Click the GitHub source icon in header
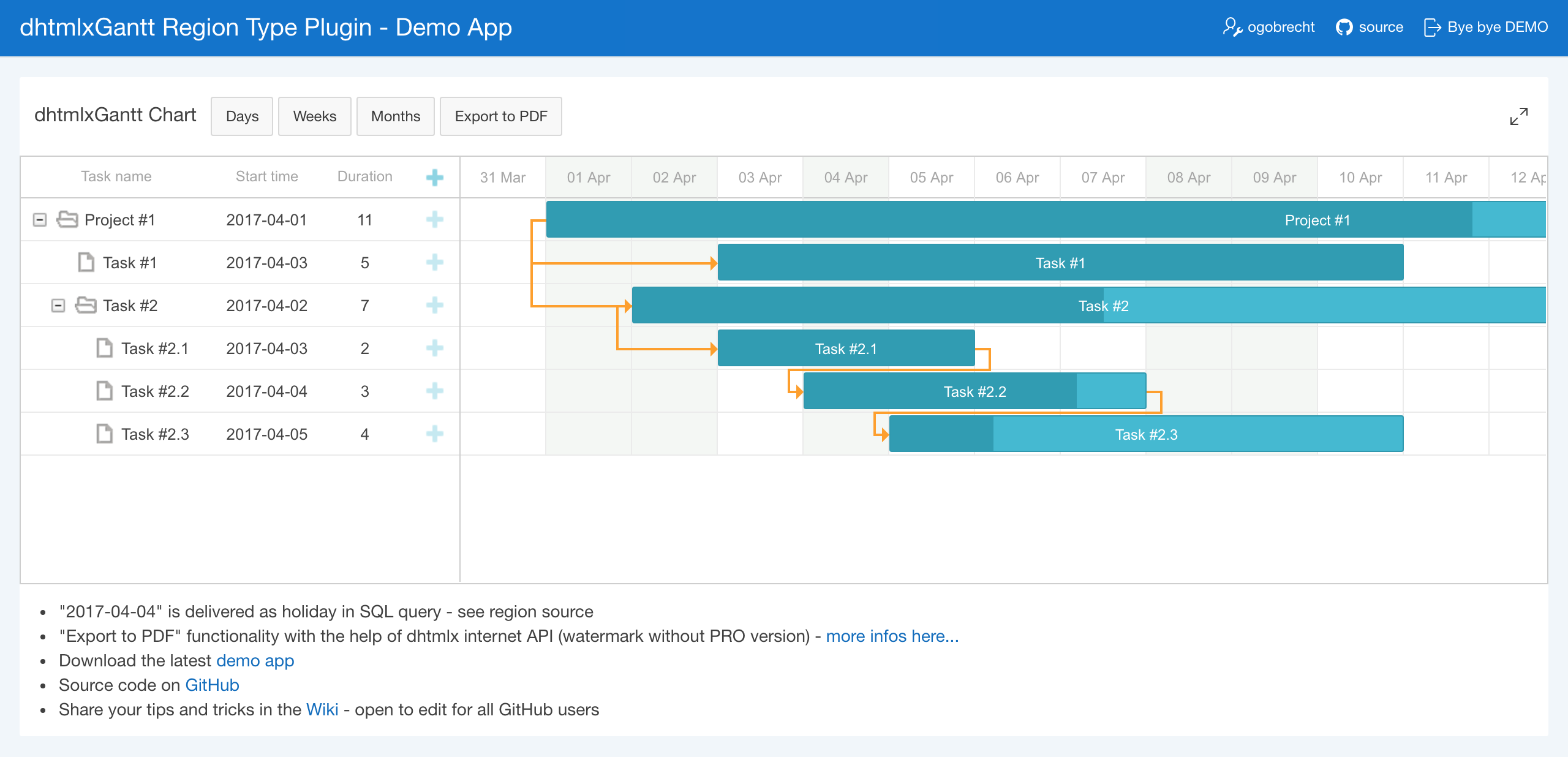Viewport: 1568px width, 757px height. click(1344, 28)
